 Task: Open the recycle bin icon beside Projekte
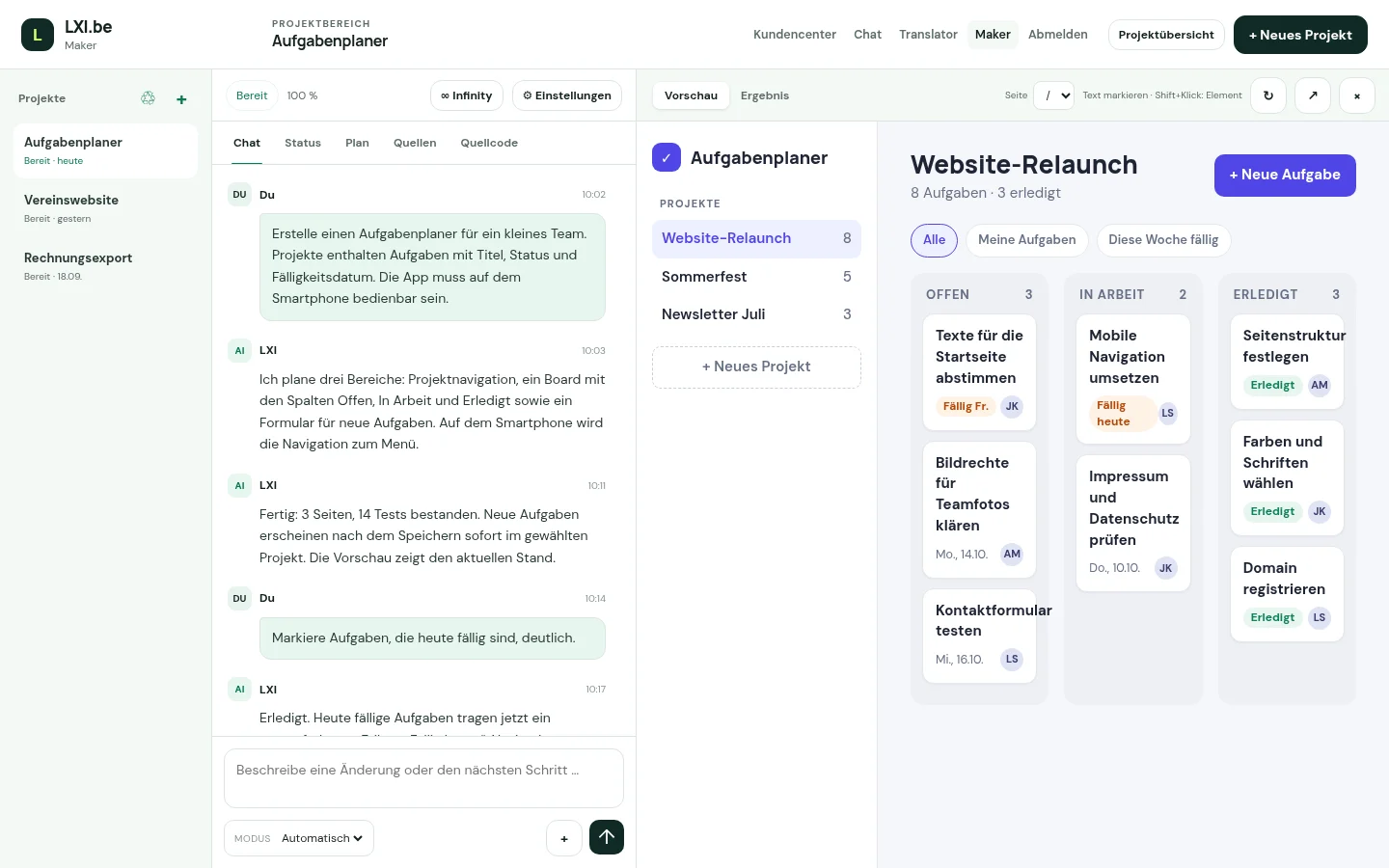[x=148, y=98]
